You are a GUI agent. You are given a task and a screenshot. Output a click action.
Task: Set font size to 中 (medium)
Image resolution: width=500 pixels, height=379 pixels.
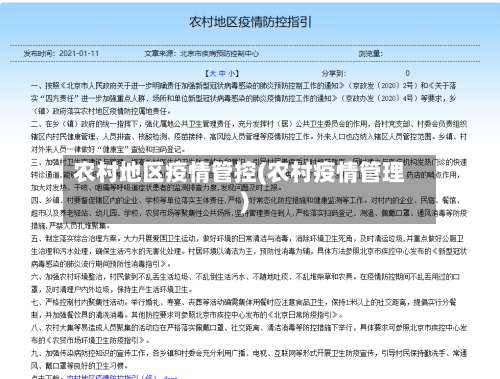[222, 73]
